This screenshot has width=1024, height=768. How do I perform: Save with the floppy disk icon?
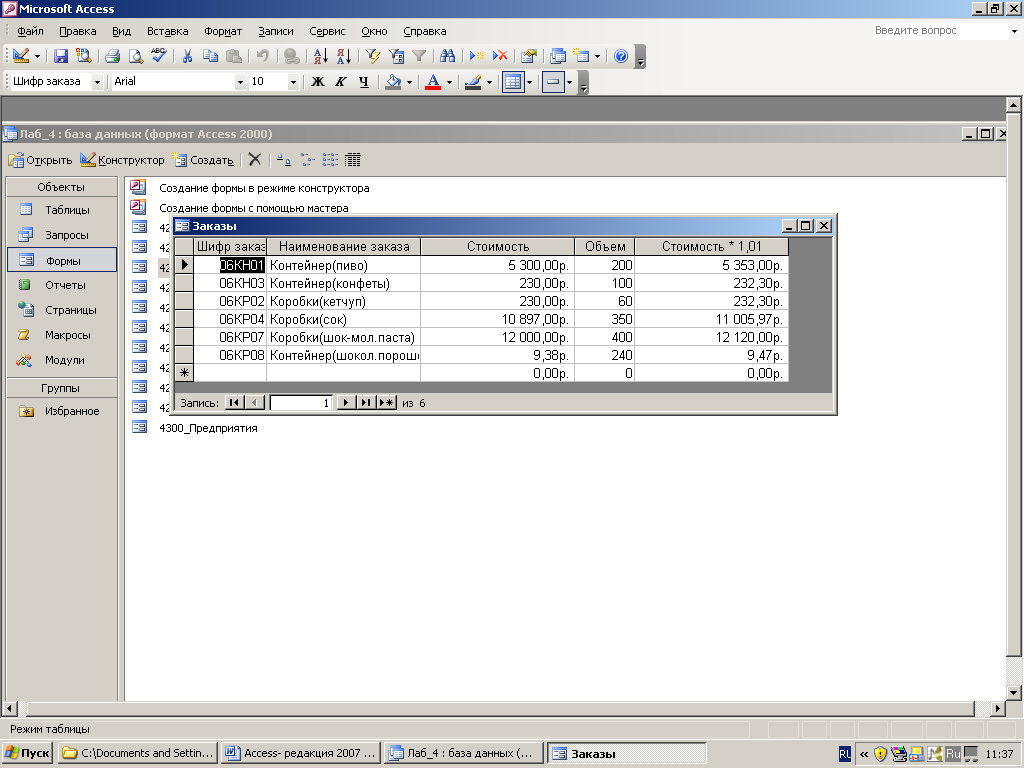tap(61, 56)
